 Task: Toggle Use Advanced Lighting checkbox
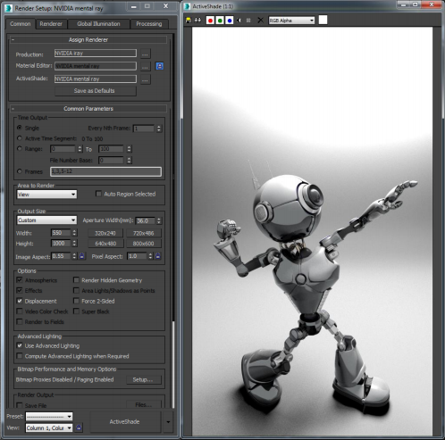[x=19, y=346]
